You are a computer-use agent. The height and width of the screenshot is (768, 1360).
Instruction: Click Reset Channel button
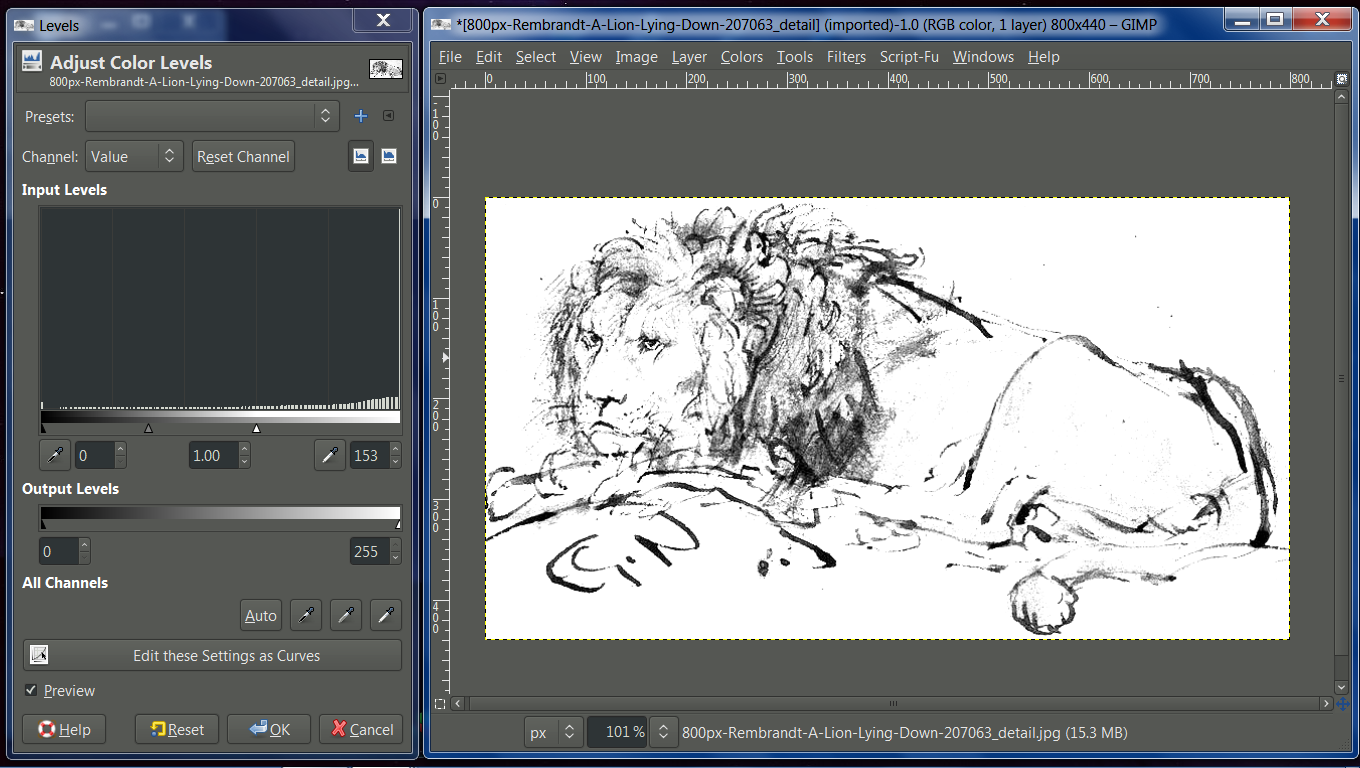pyautogui.click(x=243, y=156)
